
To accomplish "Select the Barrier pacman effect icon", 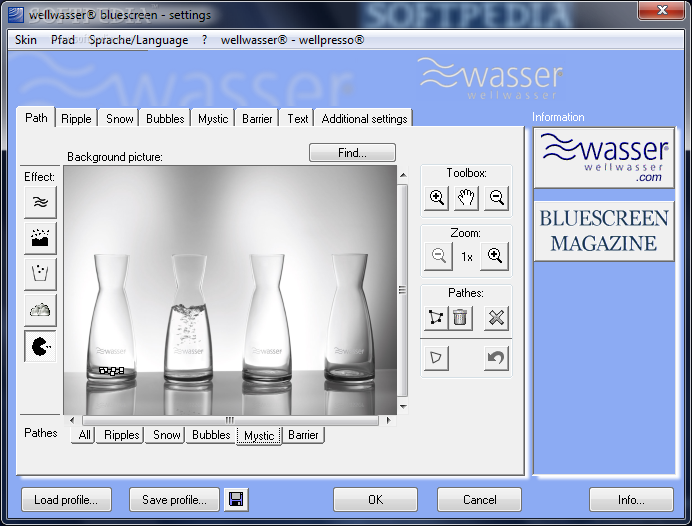I will pyautogui.click(x=40, y=346).
